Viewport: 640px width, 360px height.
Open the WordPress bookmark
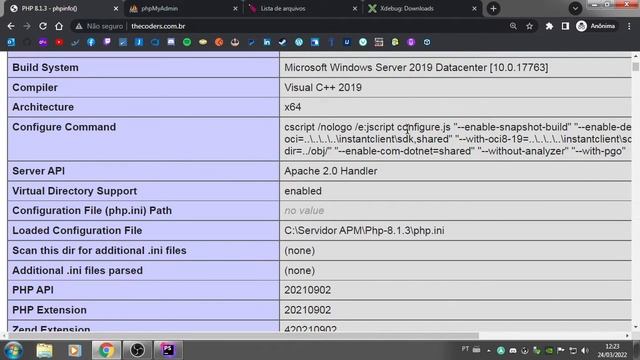[299, 42]
